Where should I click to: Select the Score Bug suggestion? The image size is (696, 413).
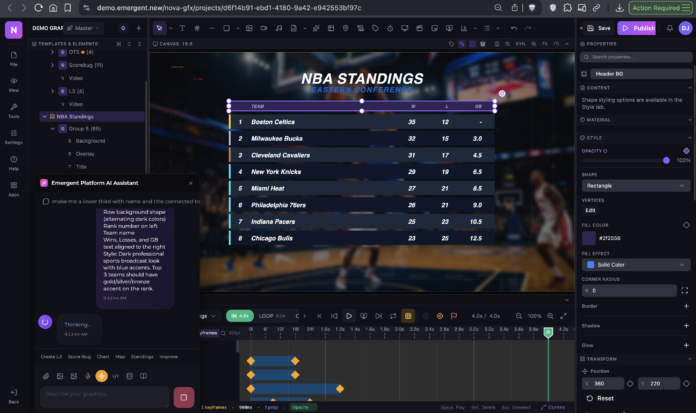coord(79,357)
